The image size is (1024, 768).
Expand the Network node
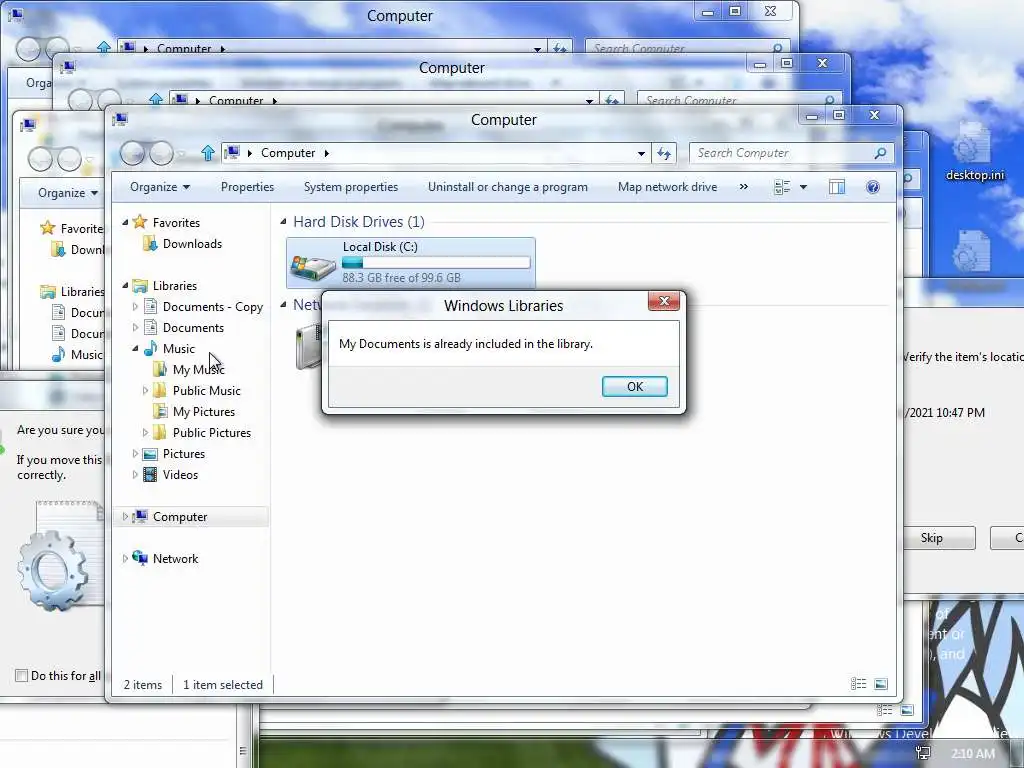(x=125, y=558)
